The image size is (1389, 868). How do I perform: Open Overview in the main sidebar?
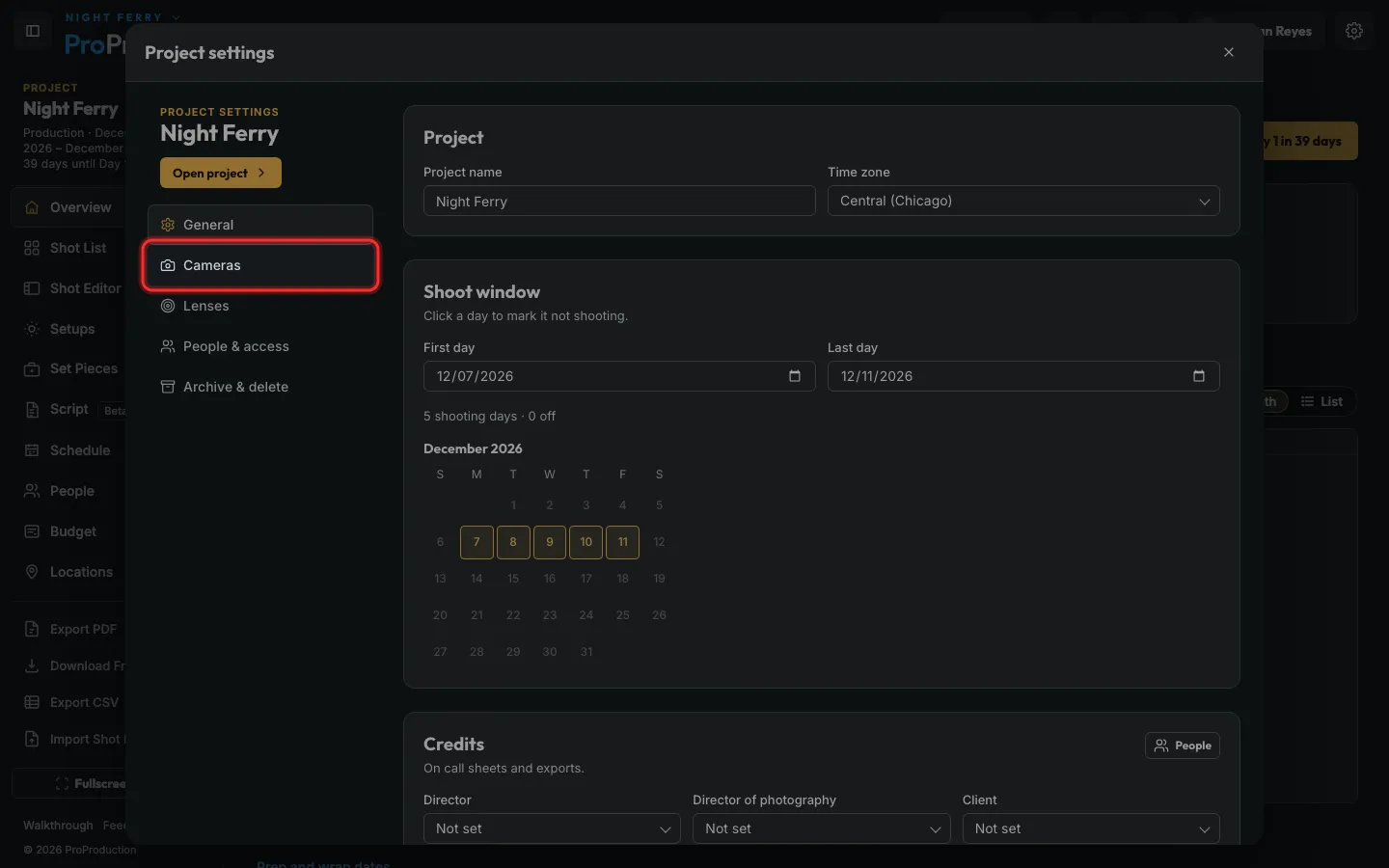click(x=69, y=207)
